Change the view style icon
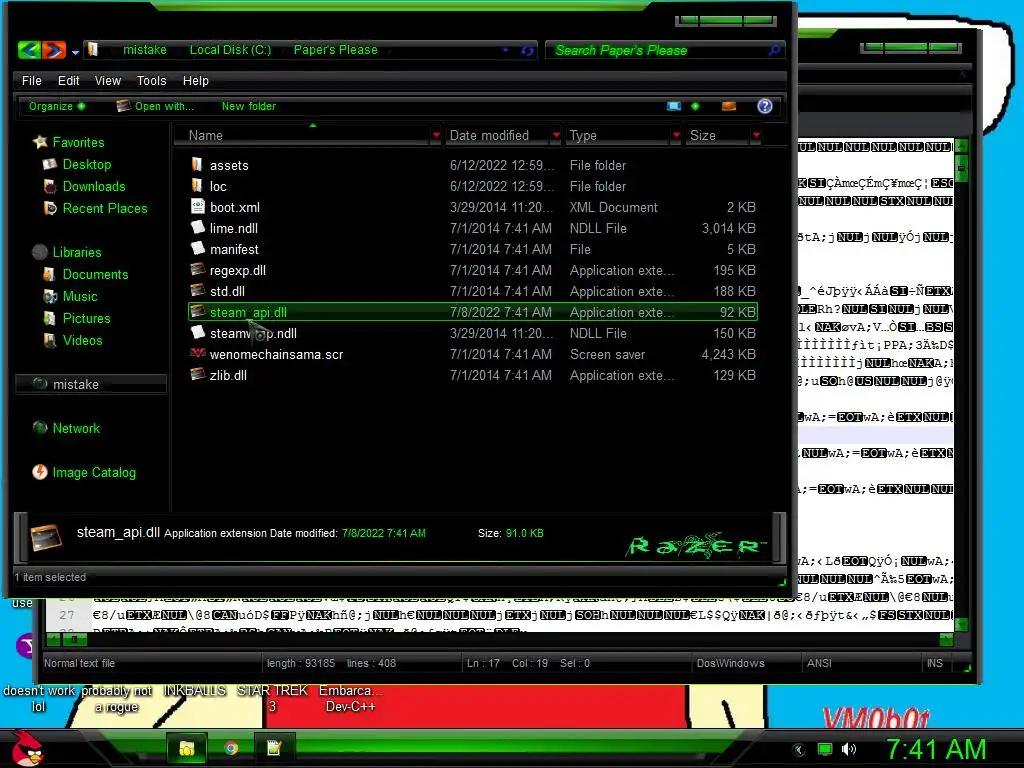Viewport: 1024px width, 768px height. tap(674, 106)
